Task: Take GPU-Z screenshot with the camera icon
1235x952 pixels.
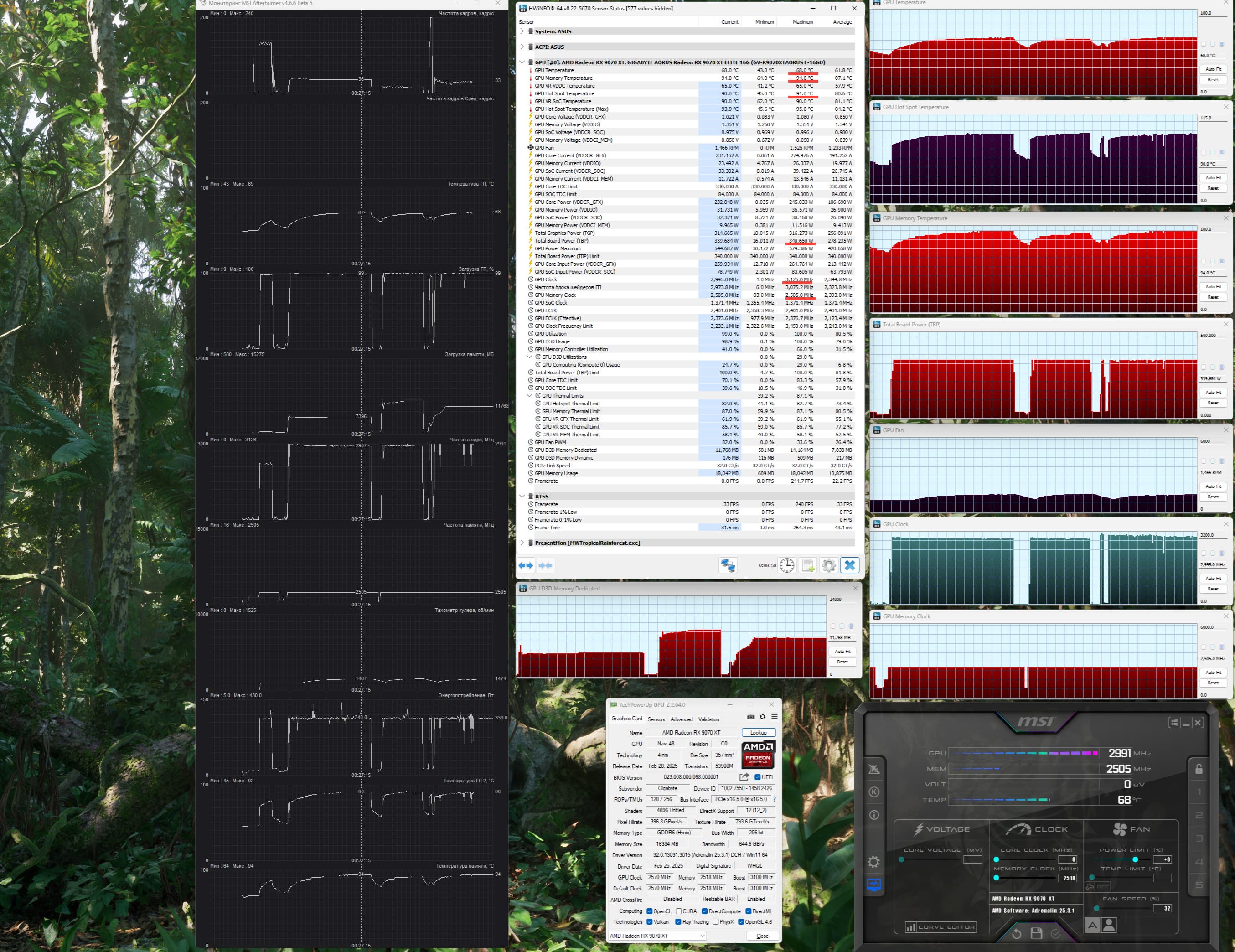Action: 751,717
